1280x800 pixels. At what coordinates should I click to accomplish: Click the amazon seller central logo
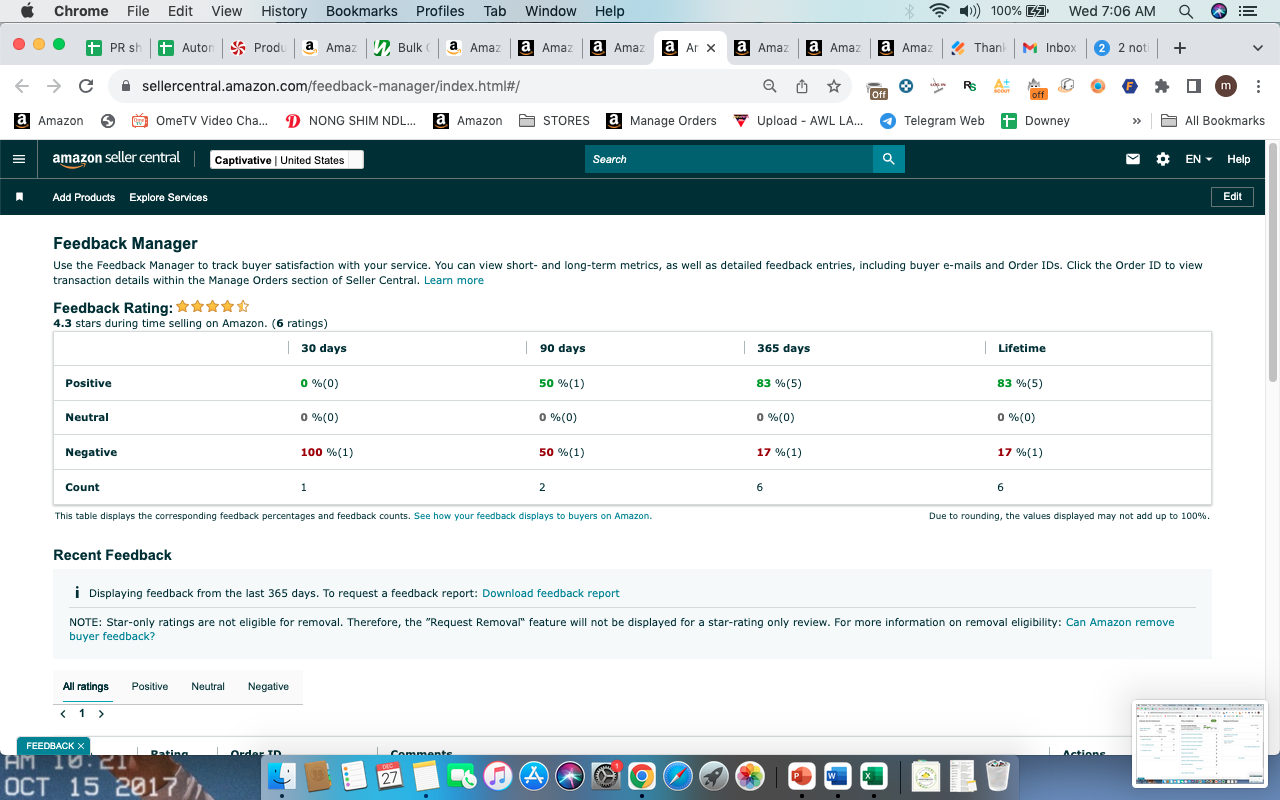pyautogui.click(x=116, y=159)
